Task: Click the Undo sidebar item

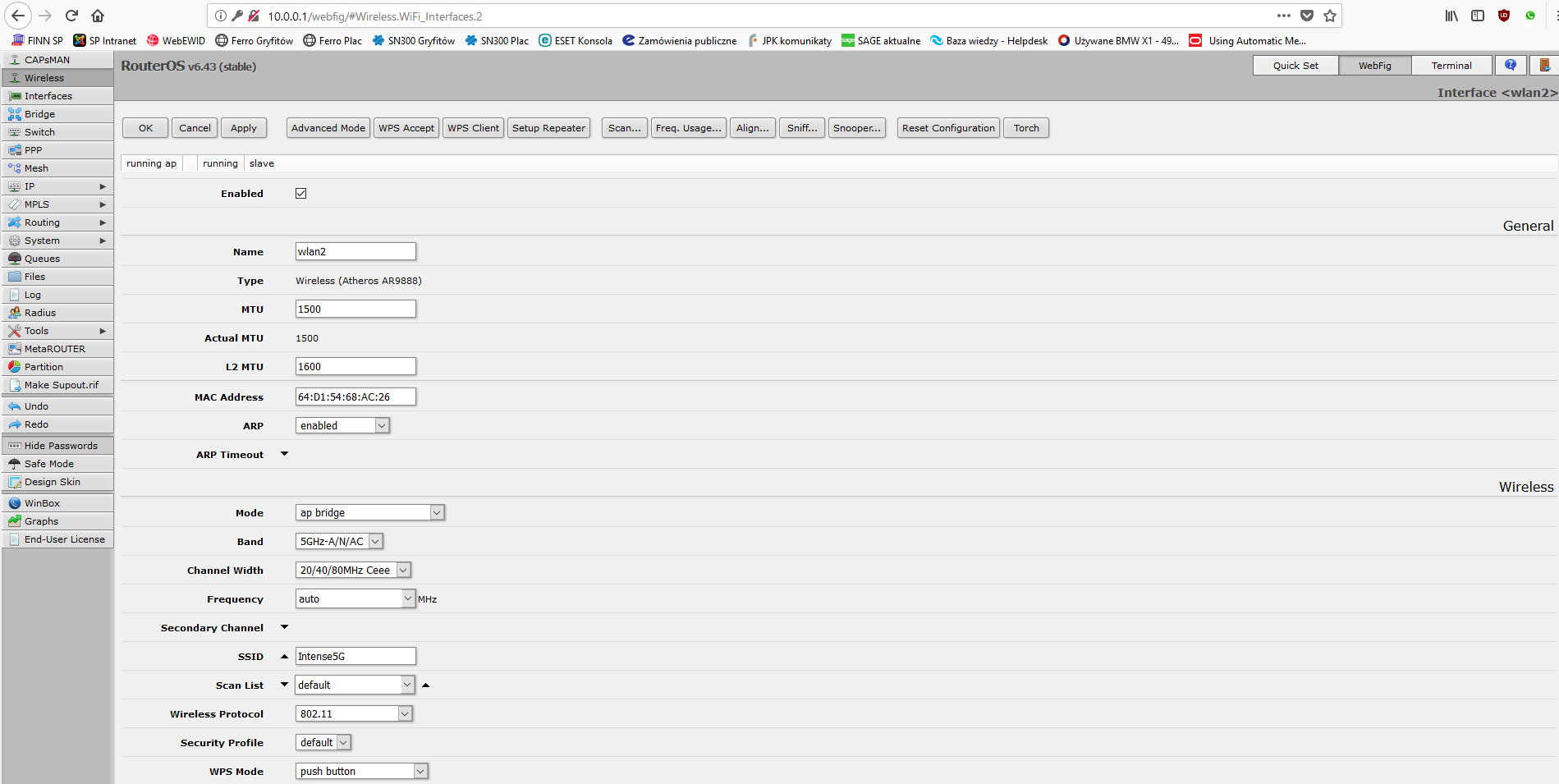Action: pos(57,406)
